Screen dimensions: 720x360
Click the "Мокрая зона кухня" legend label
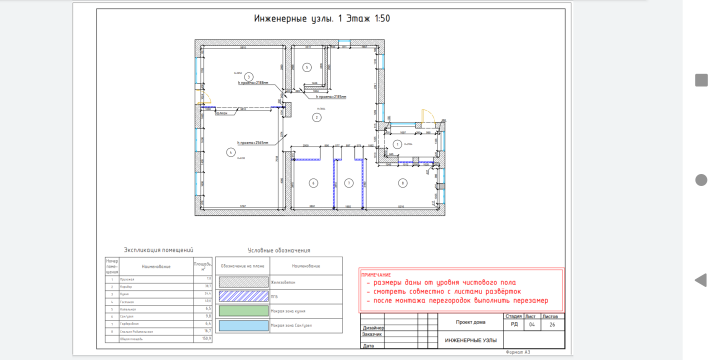click(x=288, y=311)
